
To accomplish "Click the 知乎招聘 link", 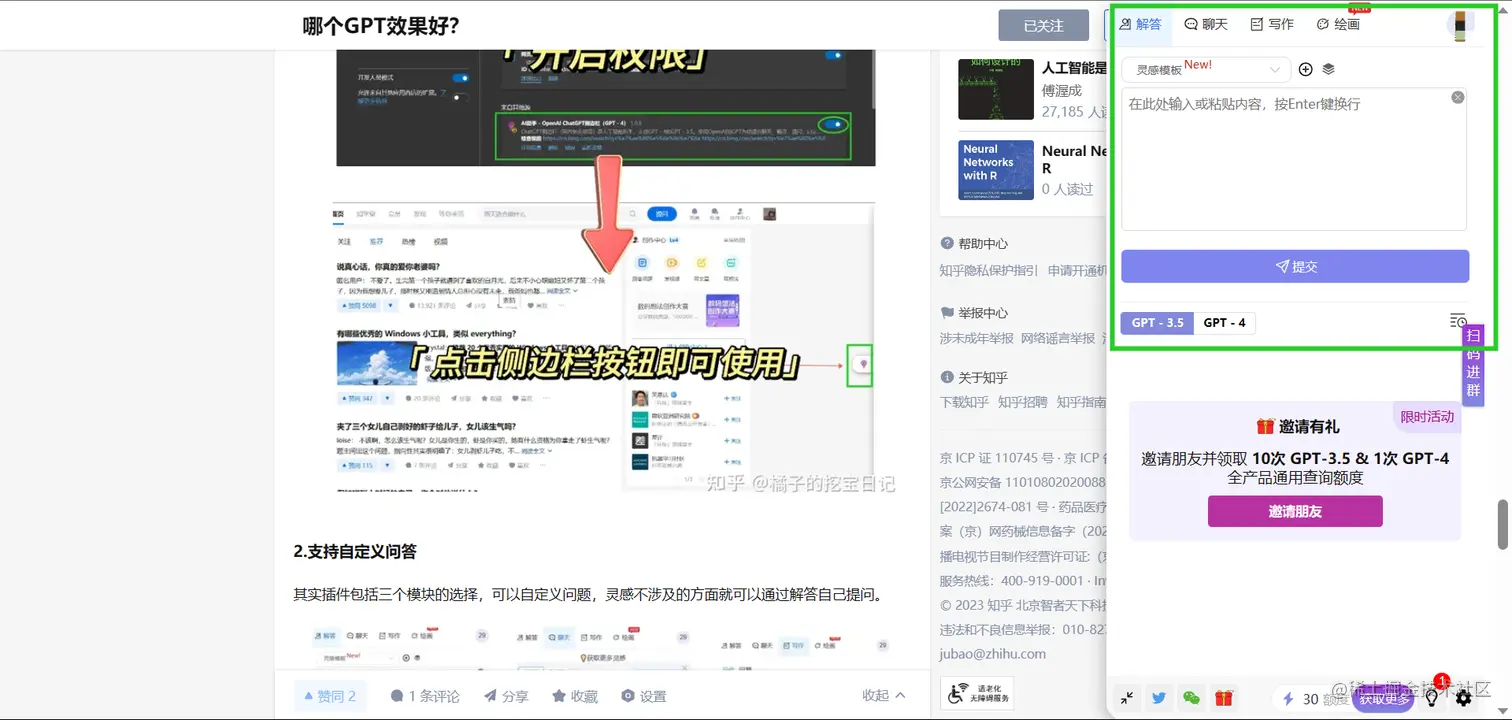I will [x=1023, y=402].
